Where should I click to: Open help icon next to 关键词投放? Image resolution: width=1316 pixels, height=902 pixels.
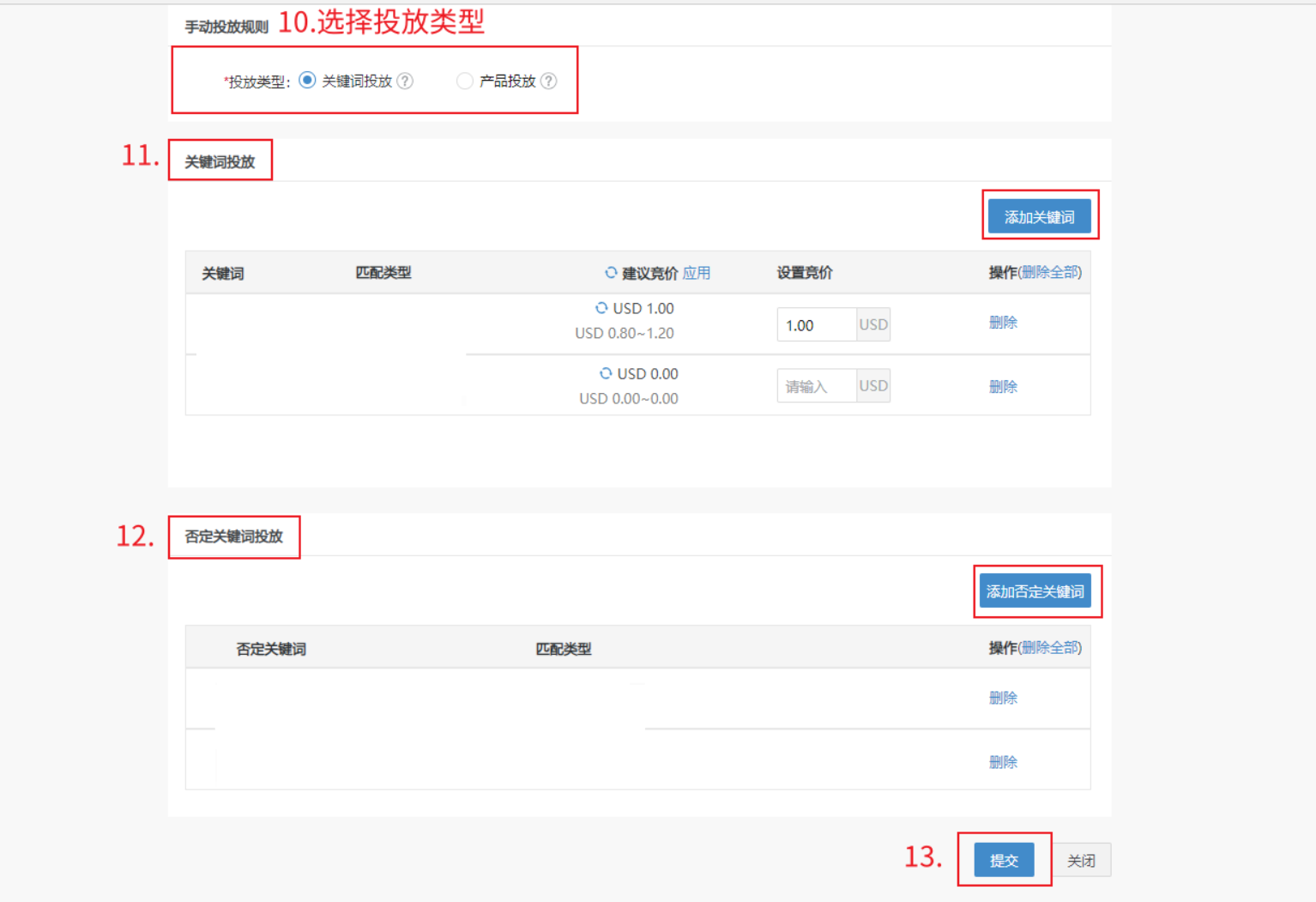pyautogui.click(x=405, y=81)
